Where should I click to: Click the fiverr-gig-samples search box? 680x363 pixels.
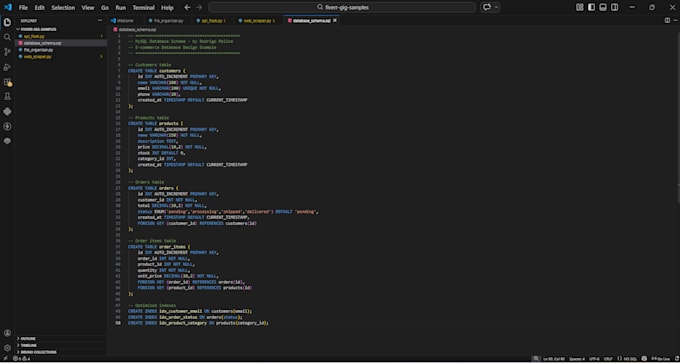342,7
